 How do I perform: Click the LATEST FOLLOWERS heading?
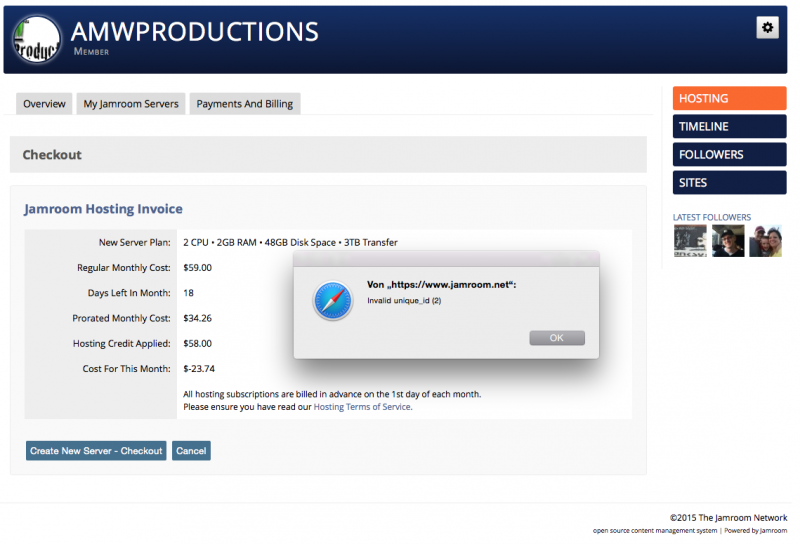click(x=712, y=217)
